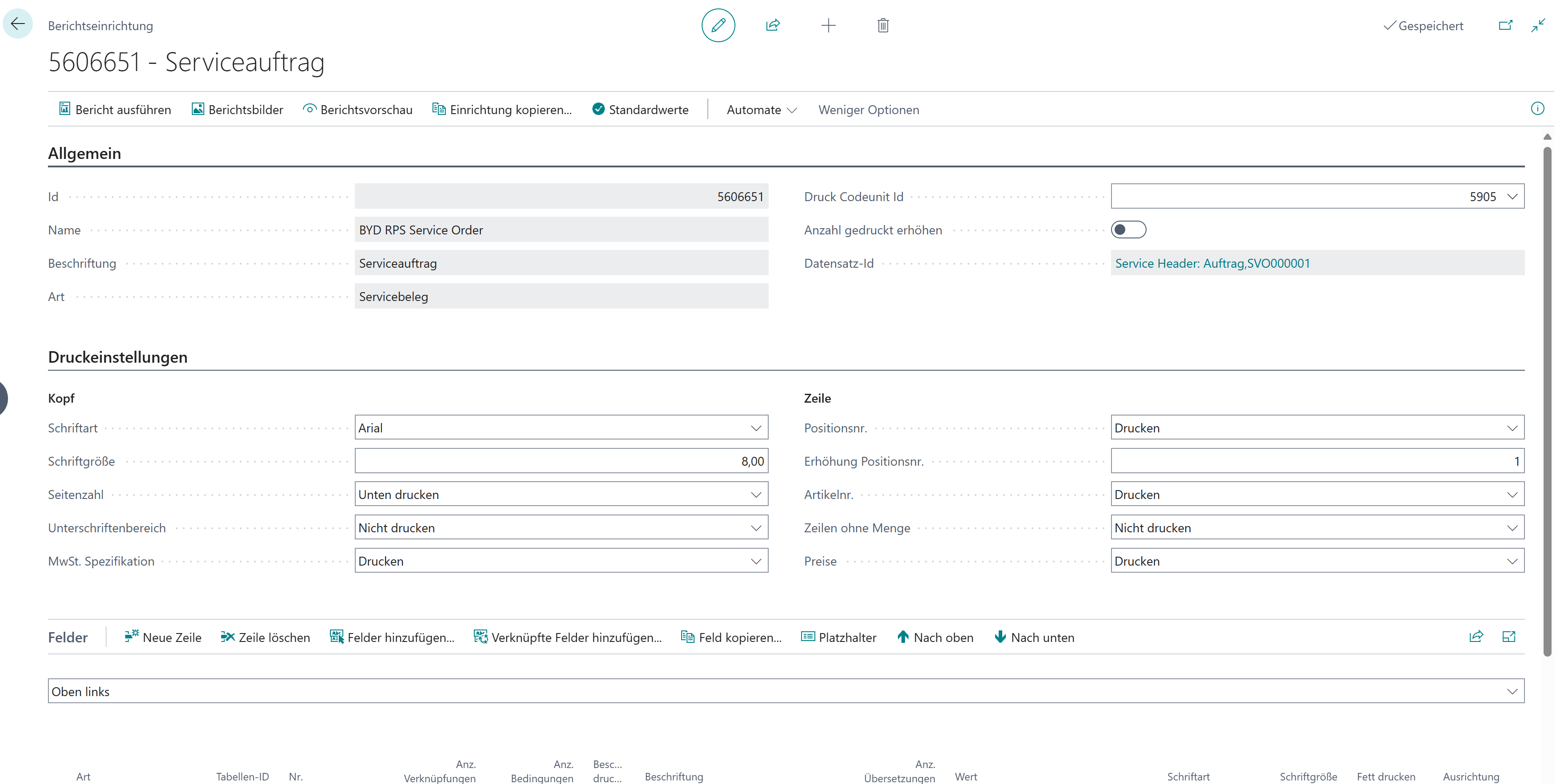Click the share icon in Felder section
Image resolution: width=1556 pixels, height=784 pixels.
pyautogui.click(x=1476, y=637)
